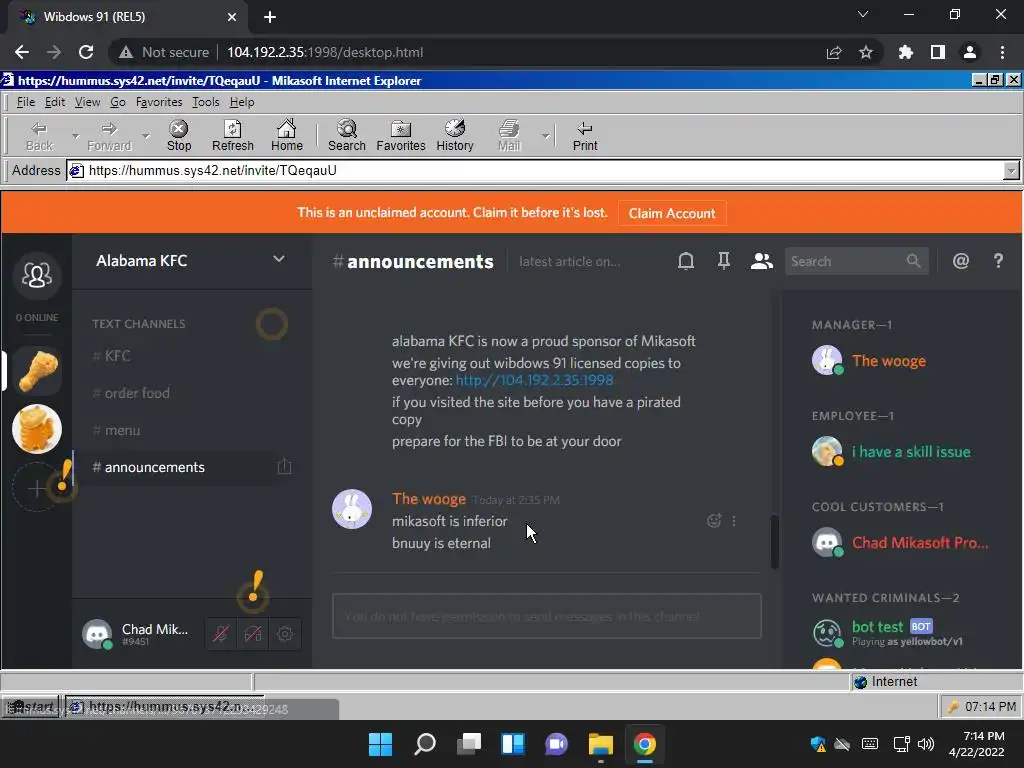Click the Forward toolbar button
The height and width of the screenshot is (768, 1024).
(x=109, y=136)
